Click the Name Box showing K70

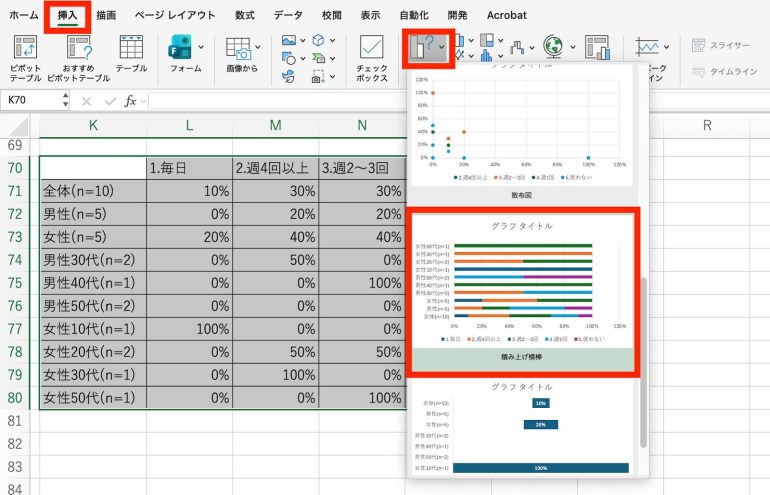[30, 101]
